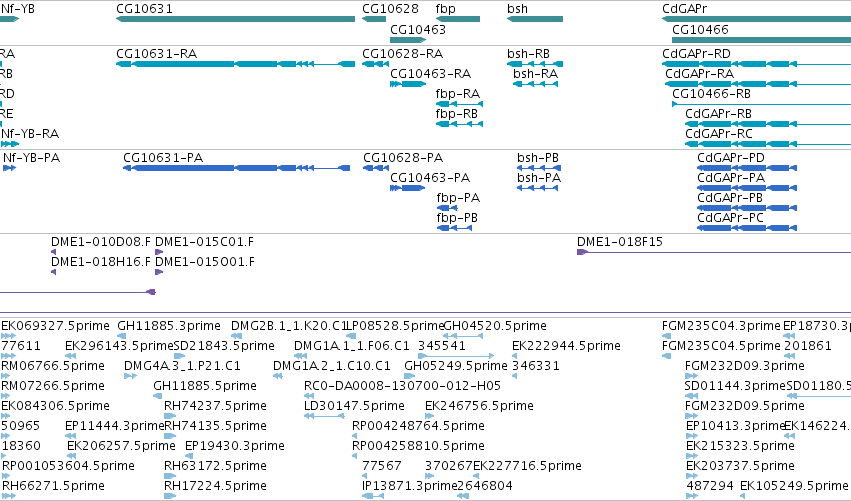Click transcript label "CG10466-RB"
Viewport: 851px width, 501px height.
[711, 94]
